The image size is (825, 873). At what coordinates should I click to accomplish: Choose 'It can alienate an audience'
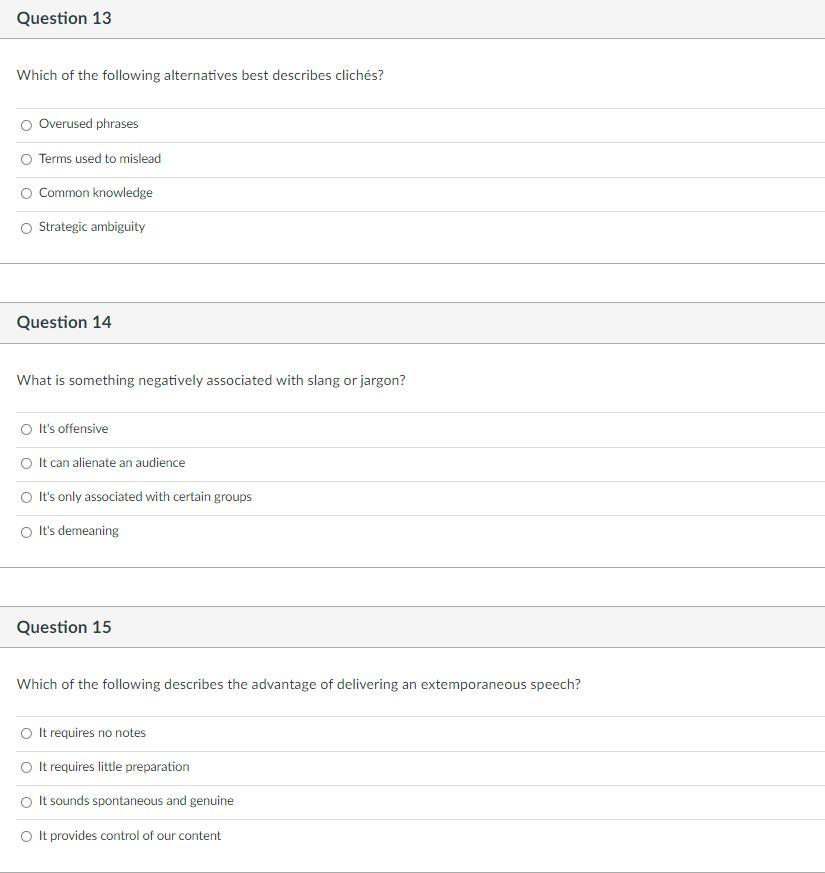click(26, 463)
